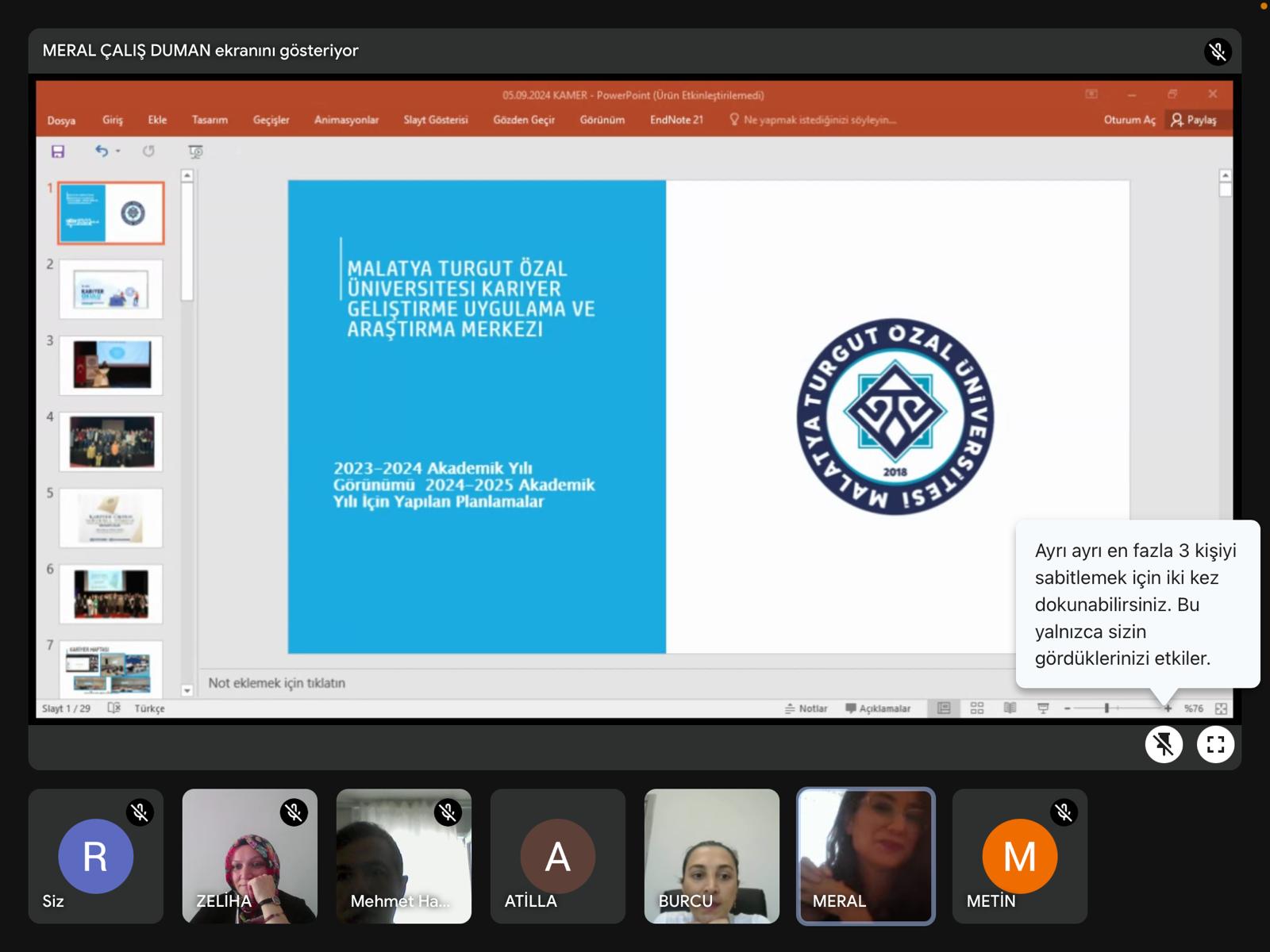
Task: Click the Oturum Aç sign-in link
Action: click(1129, 120)
